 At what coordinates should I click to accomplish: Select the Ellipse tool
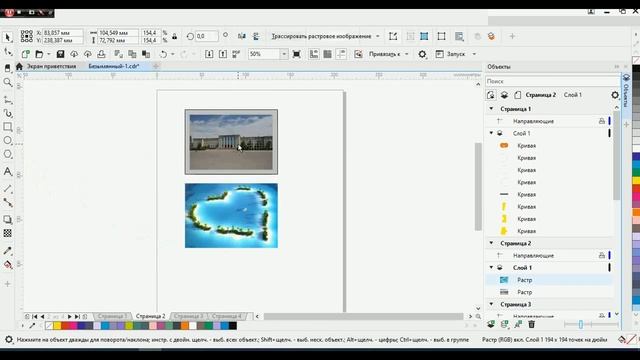click(x=7, y=140)
